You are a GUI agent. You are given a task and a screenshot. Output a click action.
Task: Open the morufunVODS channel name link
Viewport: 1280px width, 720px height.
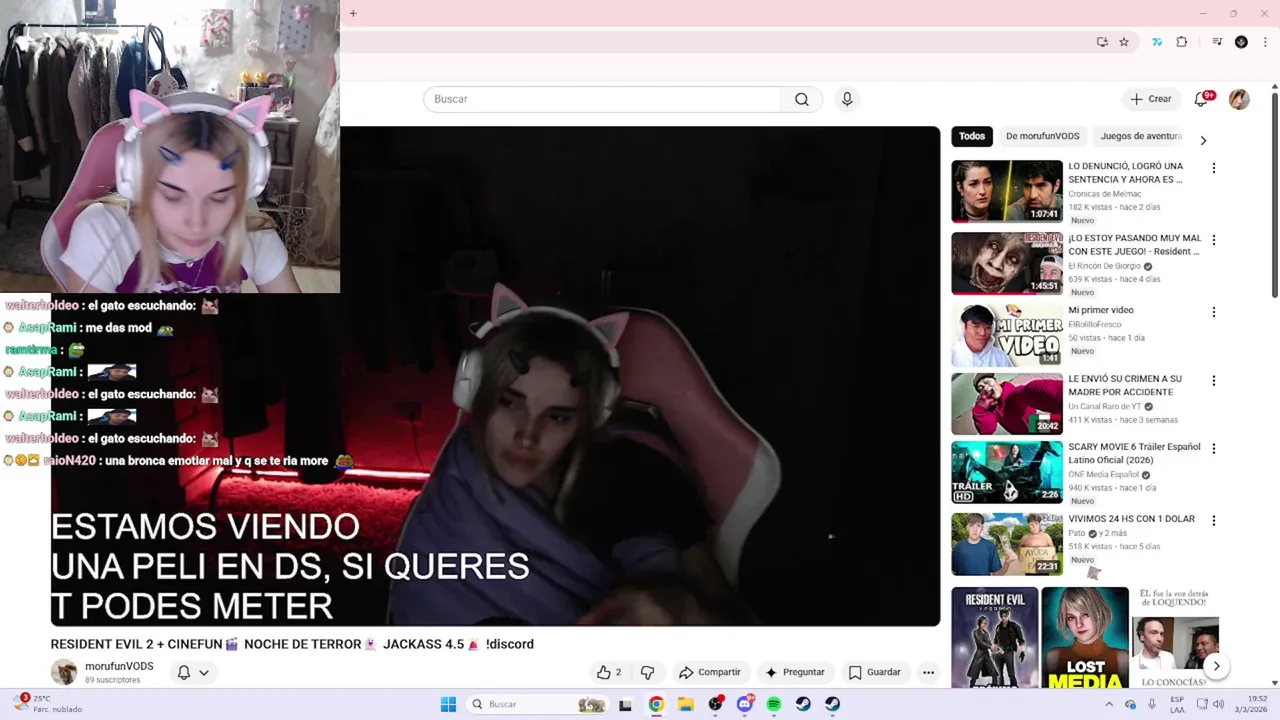[x=119, y=666]
